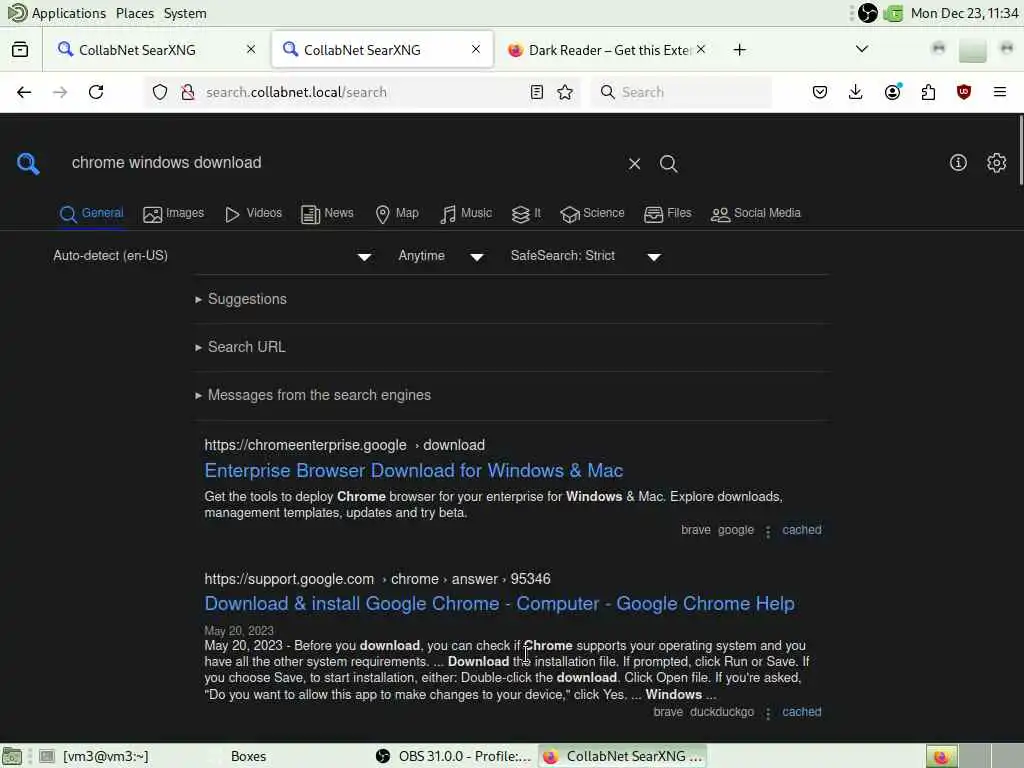Open Firefox View icon at tab strip

(x=20, y=50)
